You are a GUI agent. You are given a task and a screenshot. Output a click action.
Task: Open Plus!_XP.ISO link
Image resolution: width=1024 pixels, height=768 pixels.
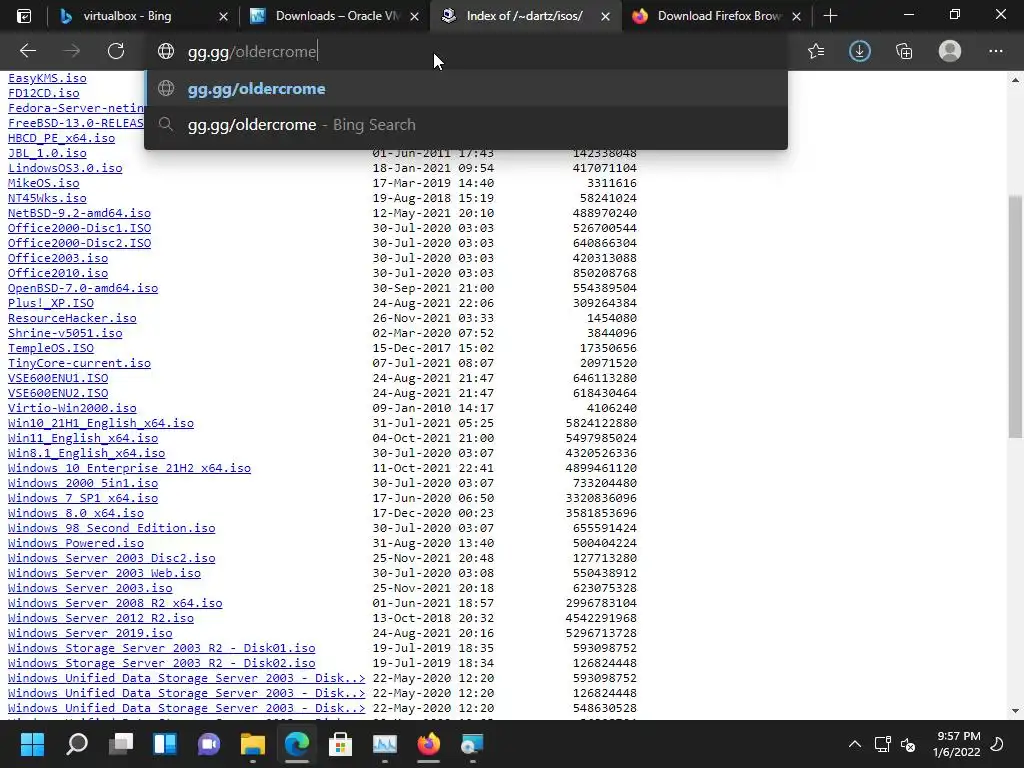[51, 303]
